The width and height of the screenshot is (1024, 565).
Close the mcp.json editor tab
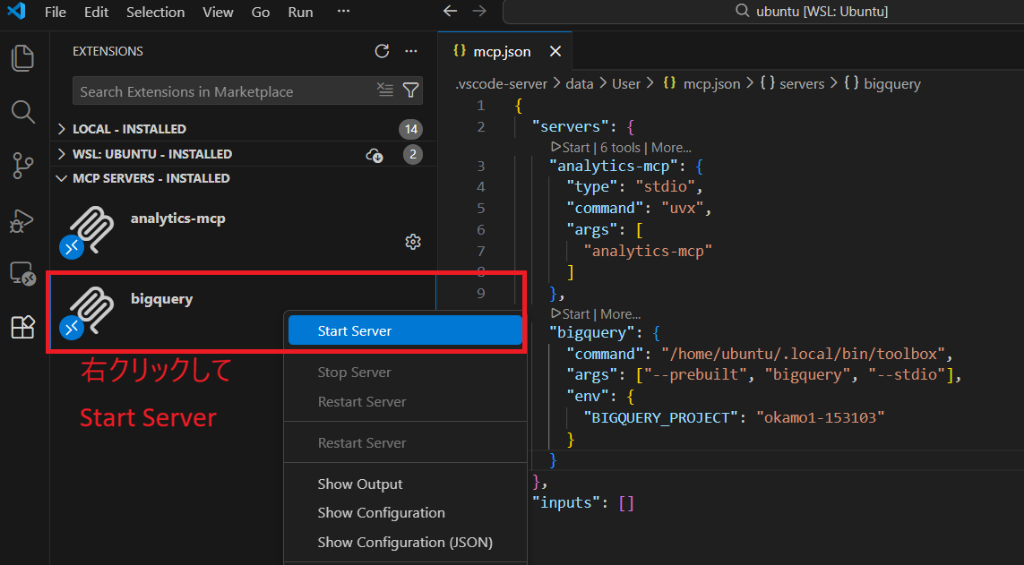[x=555, y=51]
